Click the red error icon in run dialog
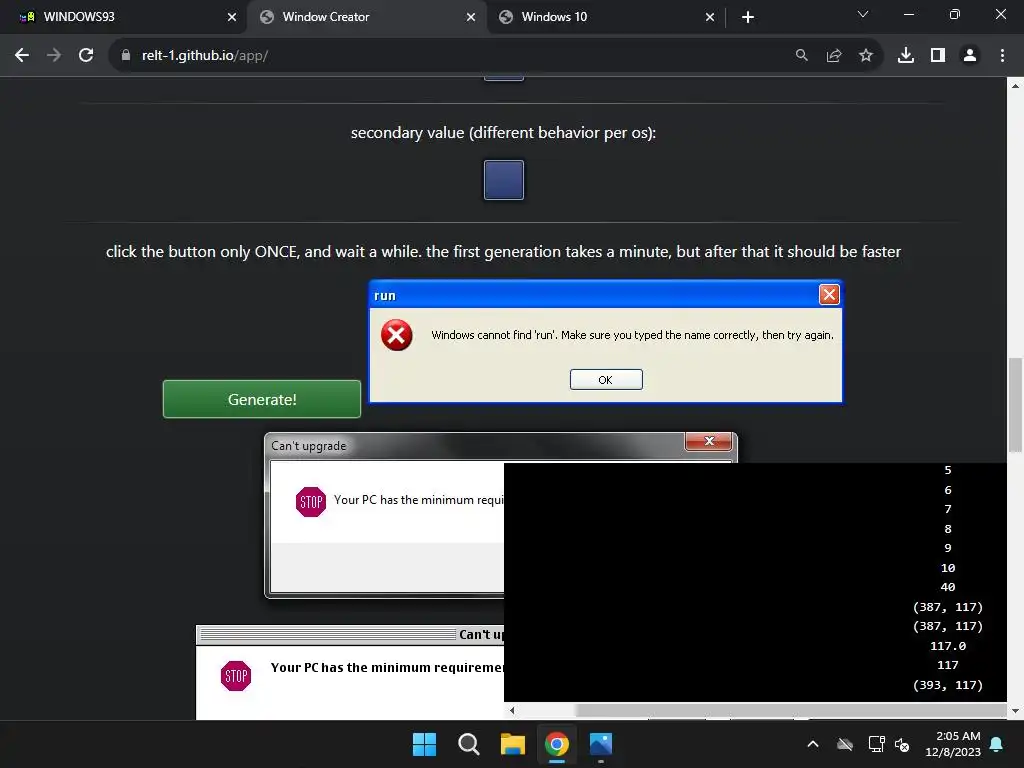This screenshot has height=768, width=1024. click(396, 335)
